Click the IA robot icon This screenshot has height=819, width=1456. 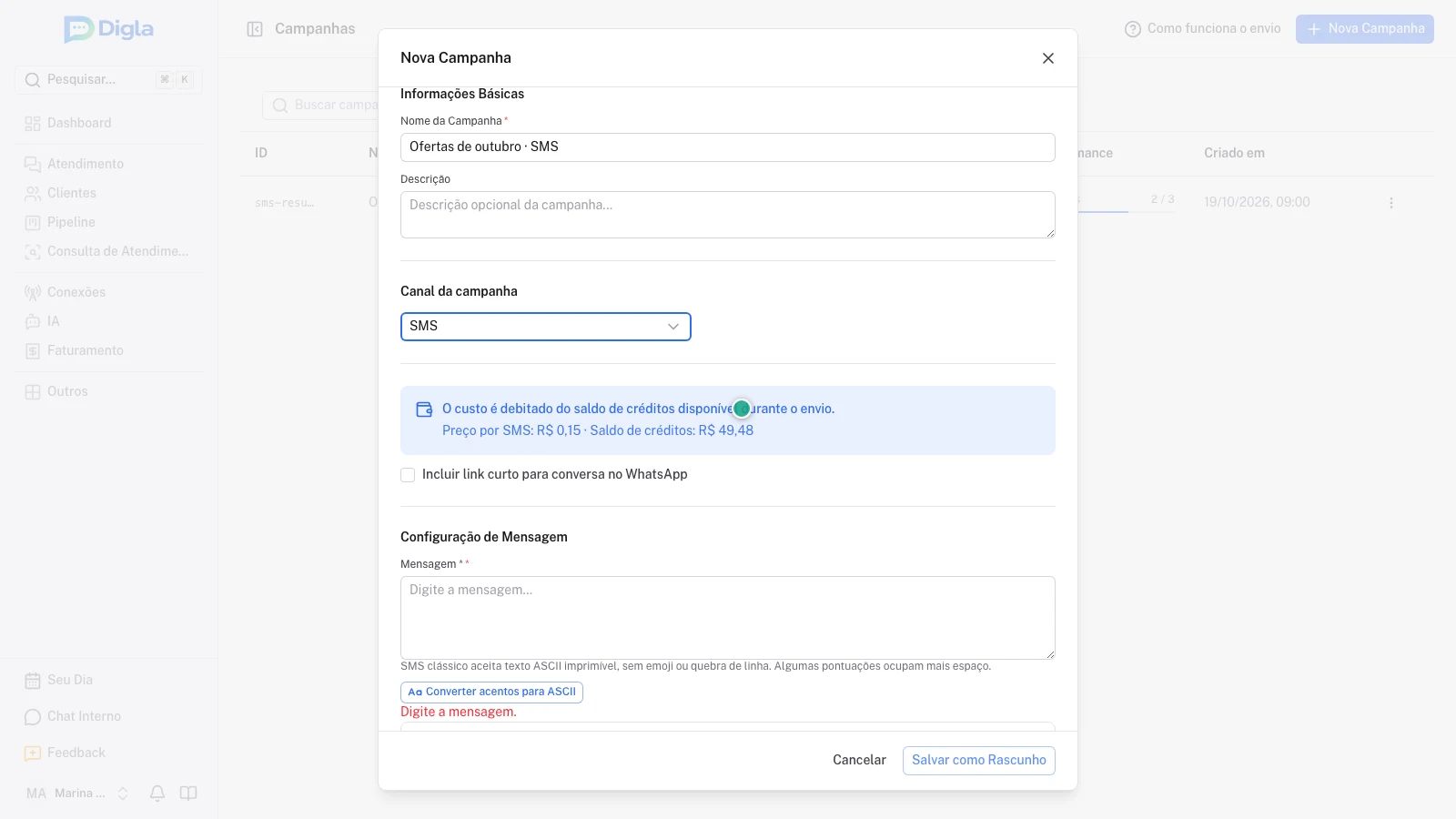33,322
